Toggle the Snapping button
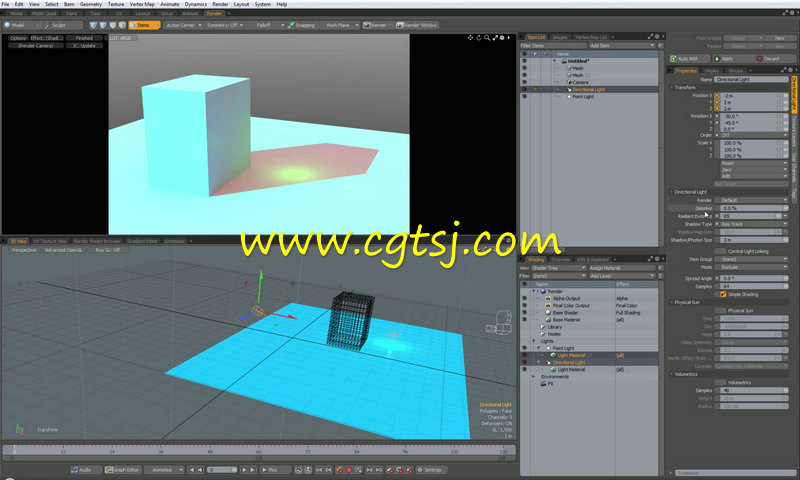 pos(302,25)
